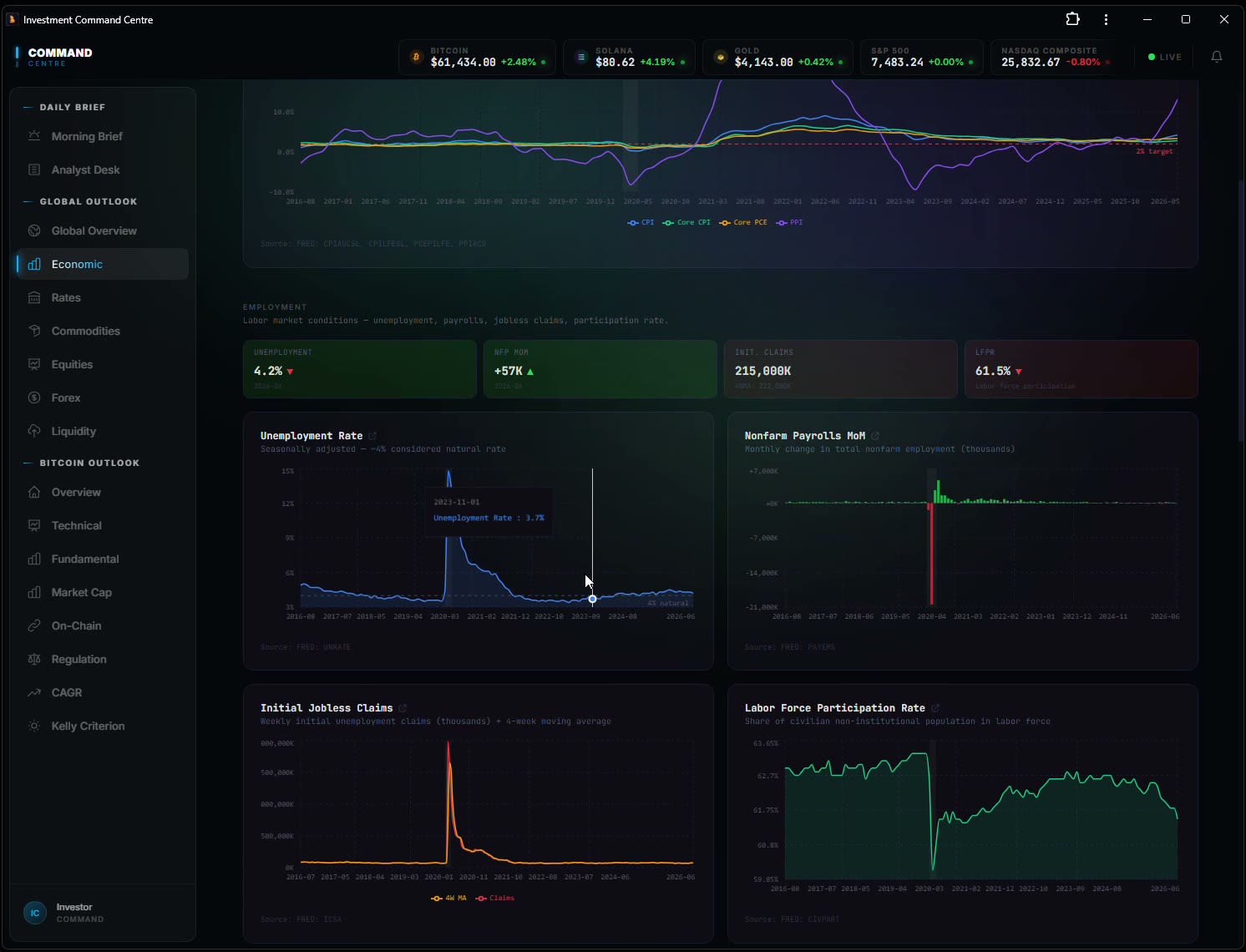Click the Init. Claims 215,000K card
Image resolution: width=1246 pixels, height=952 pixels.
pos(841,369)
